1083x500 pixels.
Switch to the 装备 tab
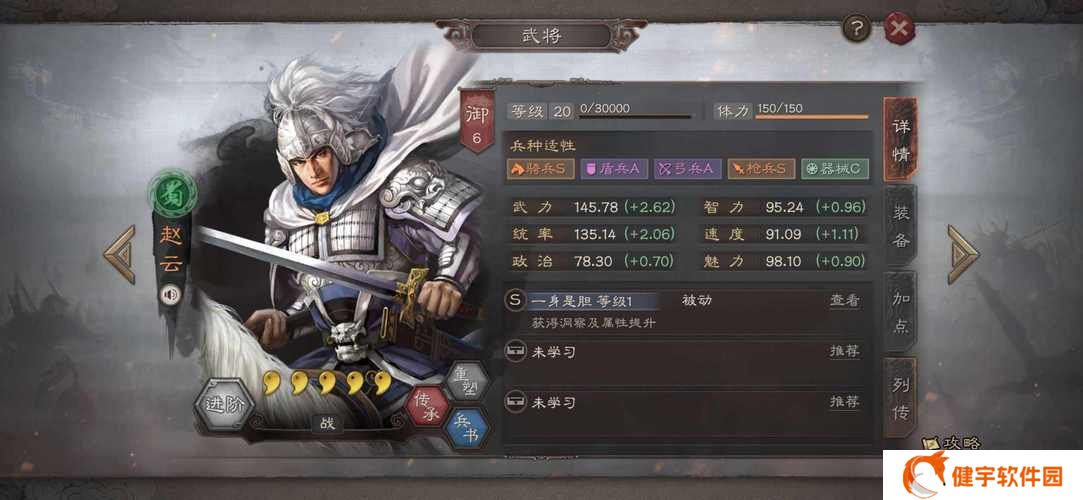click(x=900, y=225)
